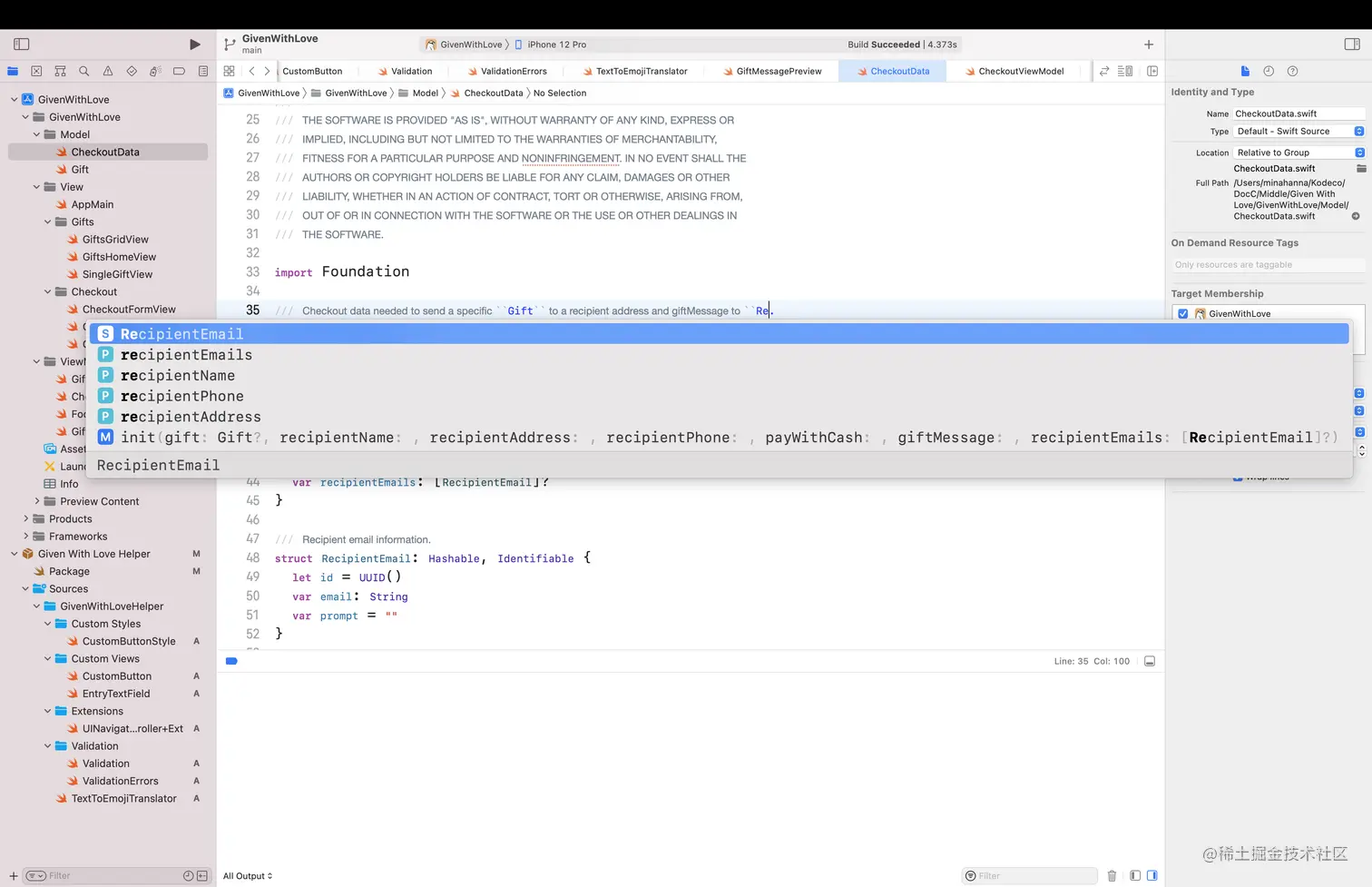Image resolution: width=1372 pixels, height=887 pixels.
Task: Switch to the TextToEmojiTranslator tab
Action: pyautogui.click(x=635, y=71)
